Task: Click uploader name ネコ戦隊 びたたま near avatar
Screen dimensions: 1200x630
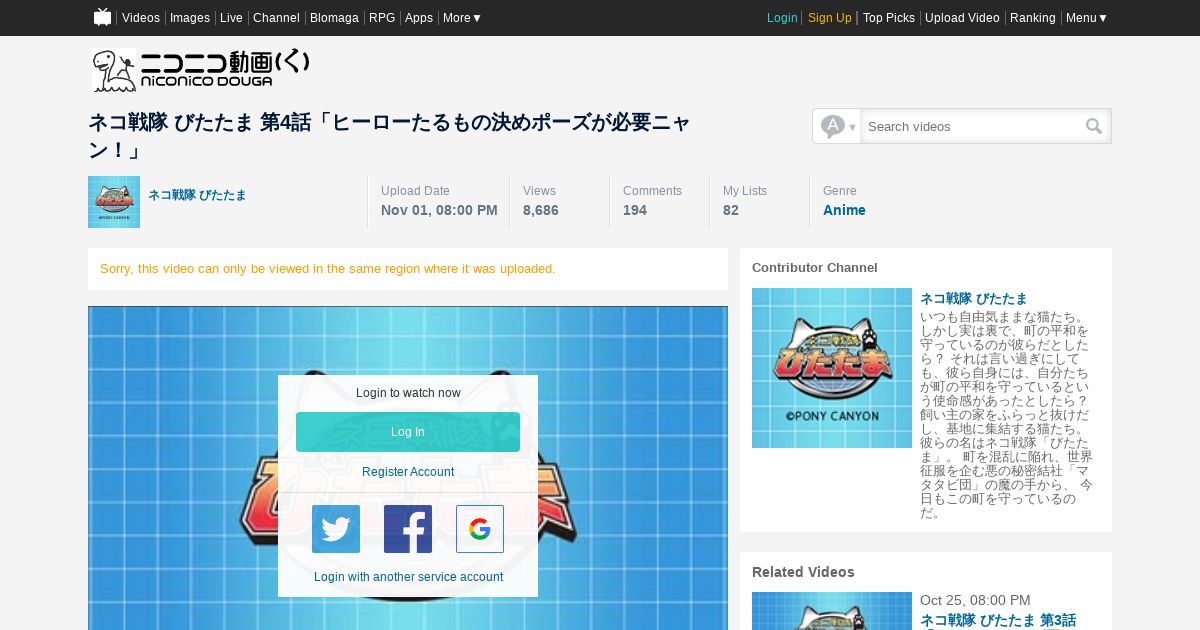Action: point(197,195)
